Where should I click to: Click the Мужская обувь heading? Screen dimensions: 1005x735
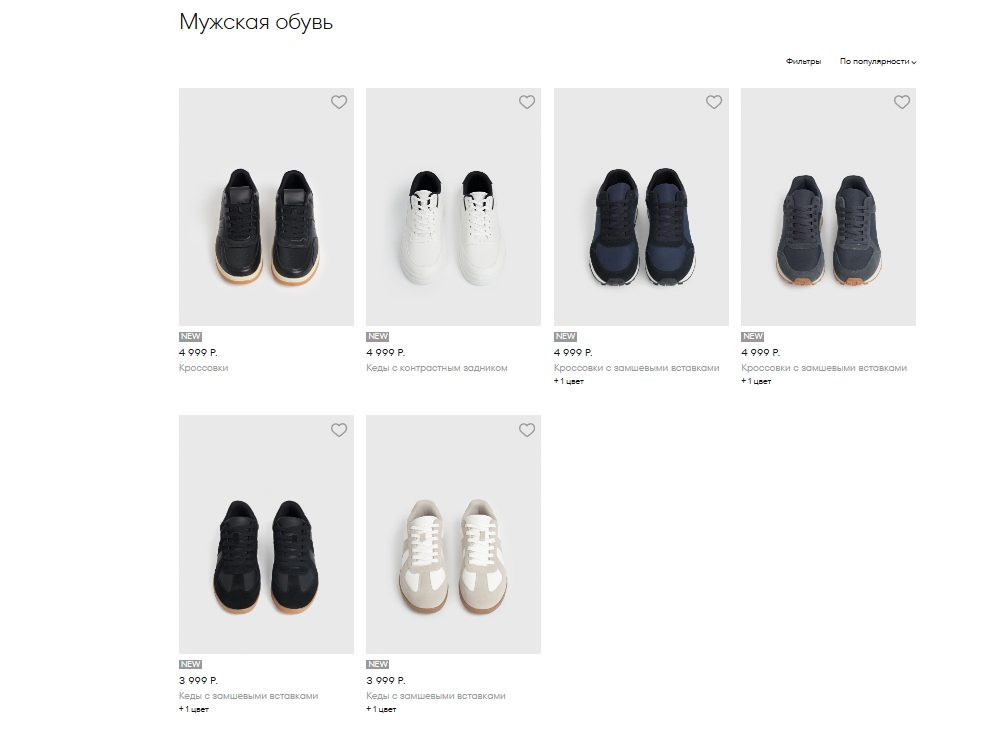coord(256,22)
